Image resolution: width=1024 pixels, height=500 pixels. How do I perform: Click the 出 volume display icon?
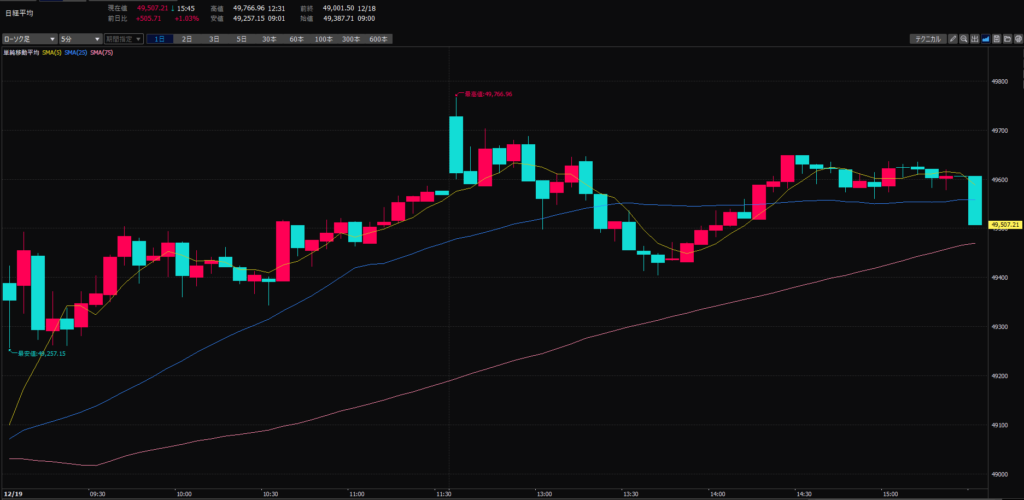tap(975, 39)
